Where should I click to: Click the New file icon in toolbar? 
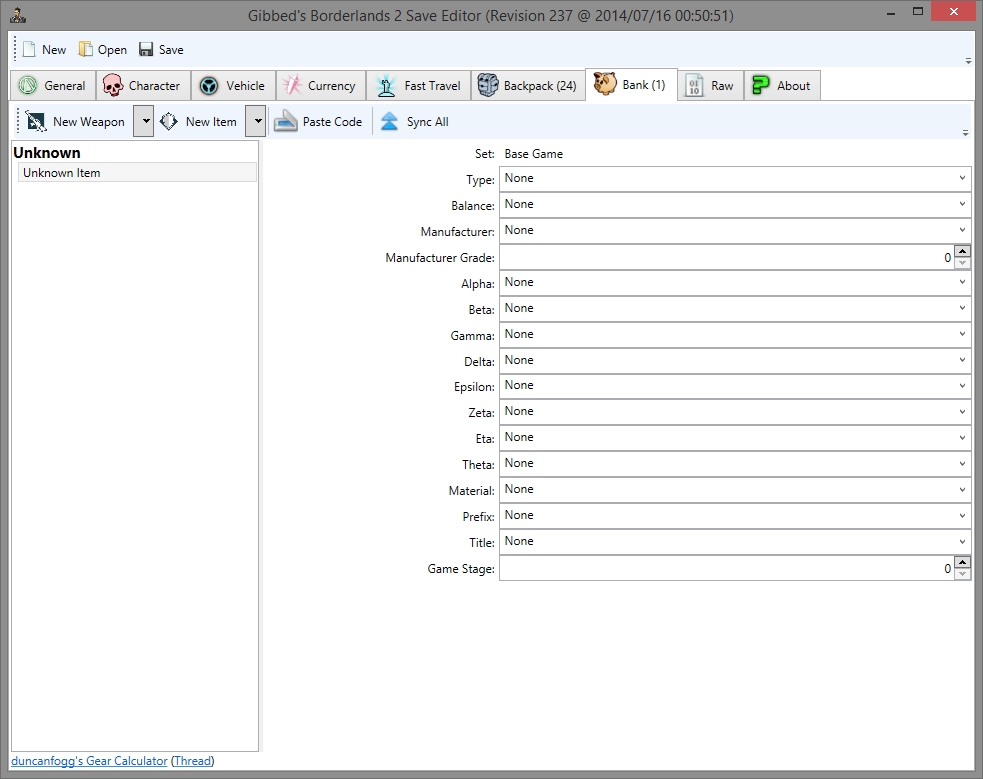click(x=29, y=50)
